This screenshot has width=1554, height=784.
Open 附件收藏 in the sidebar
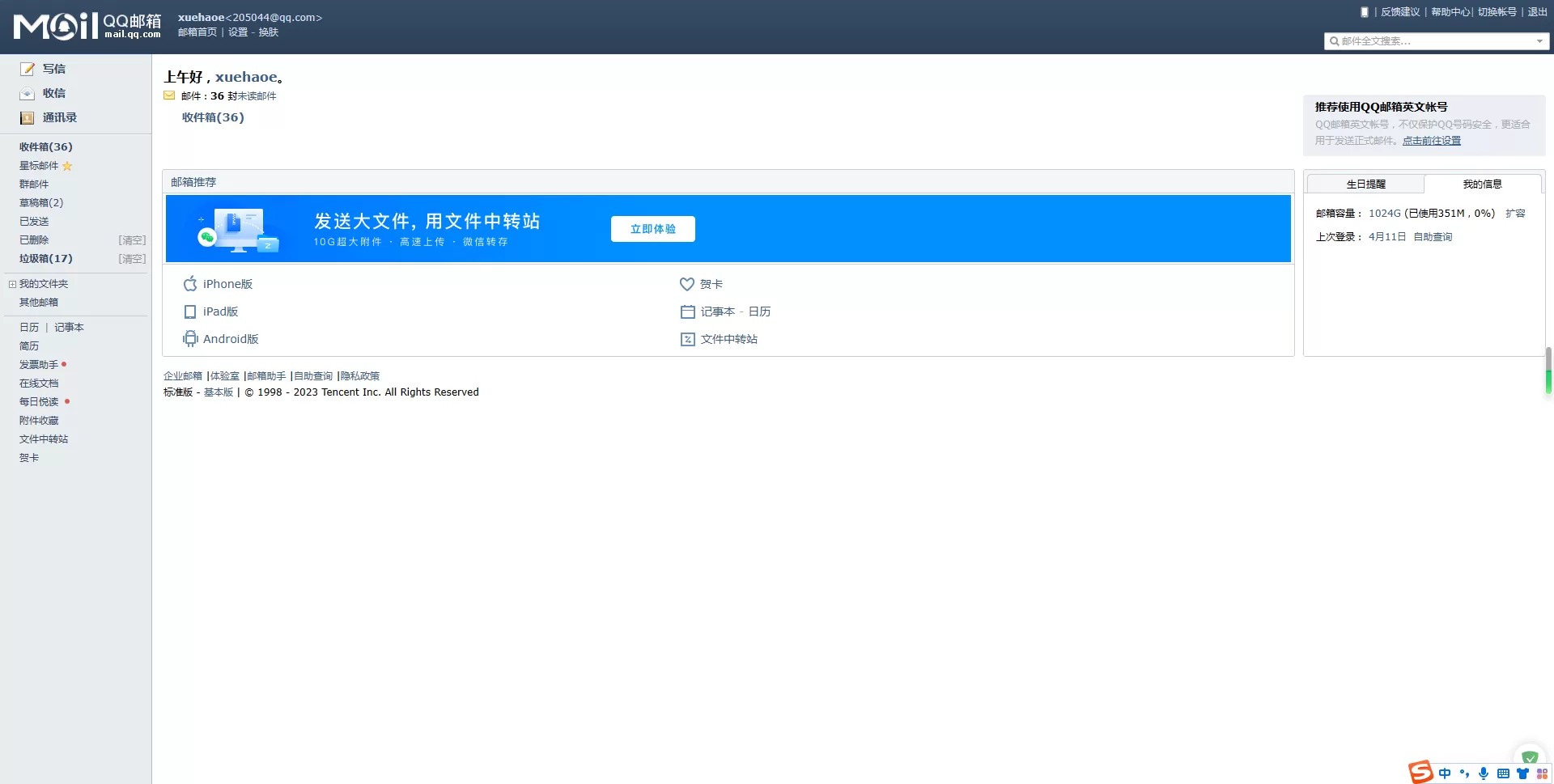pyautogui.click(x=39, y=421)
